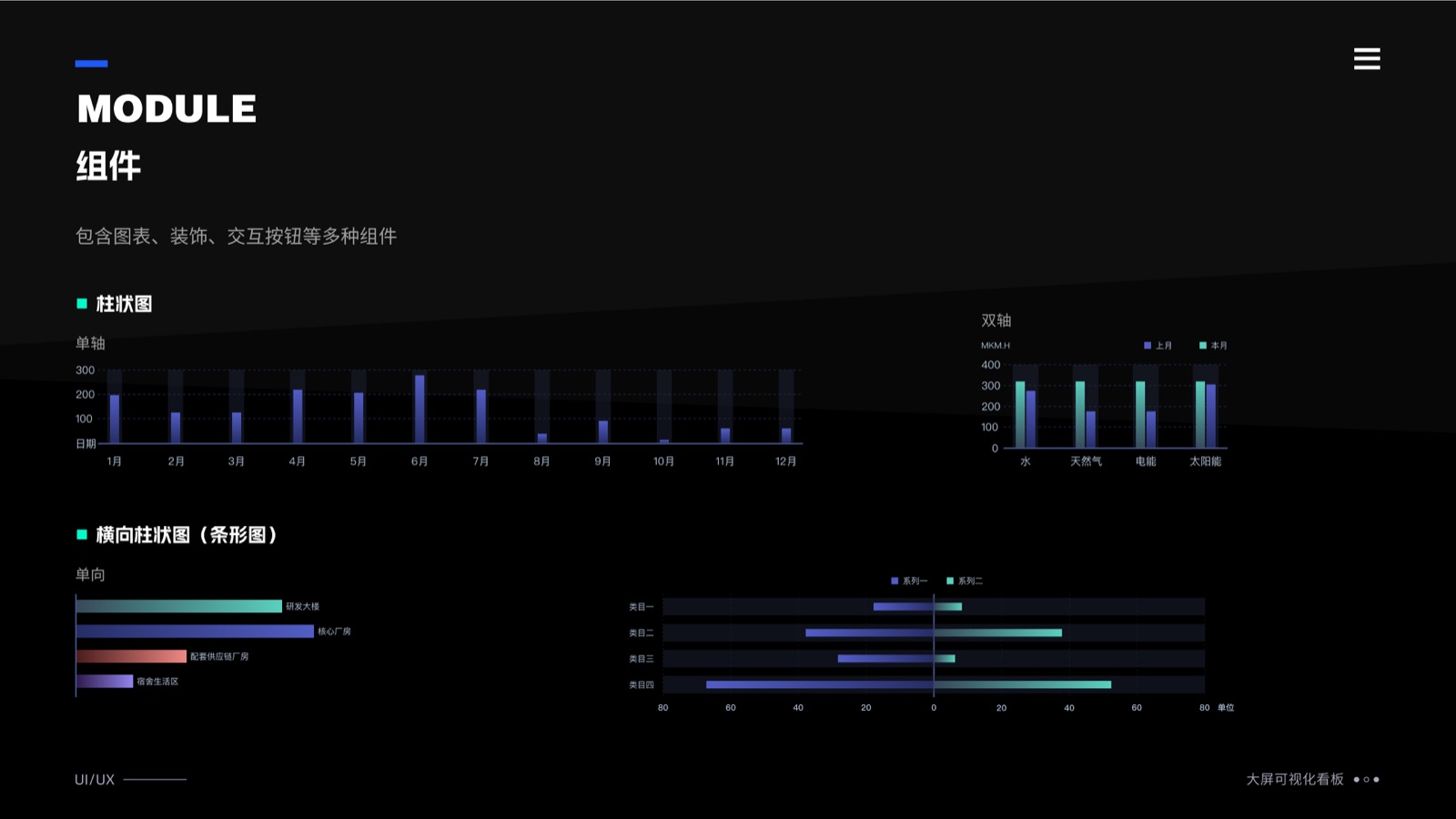
Task: Click the 4月 bar in single-axis chart
Action: point(298,416)
